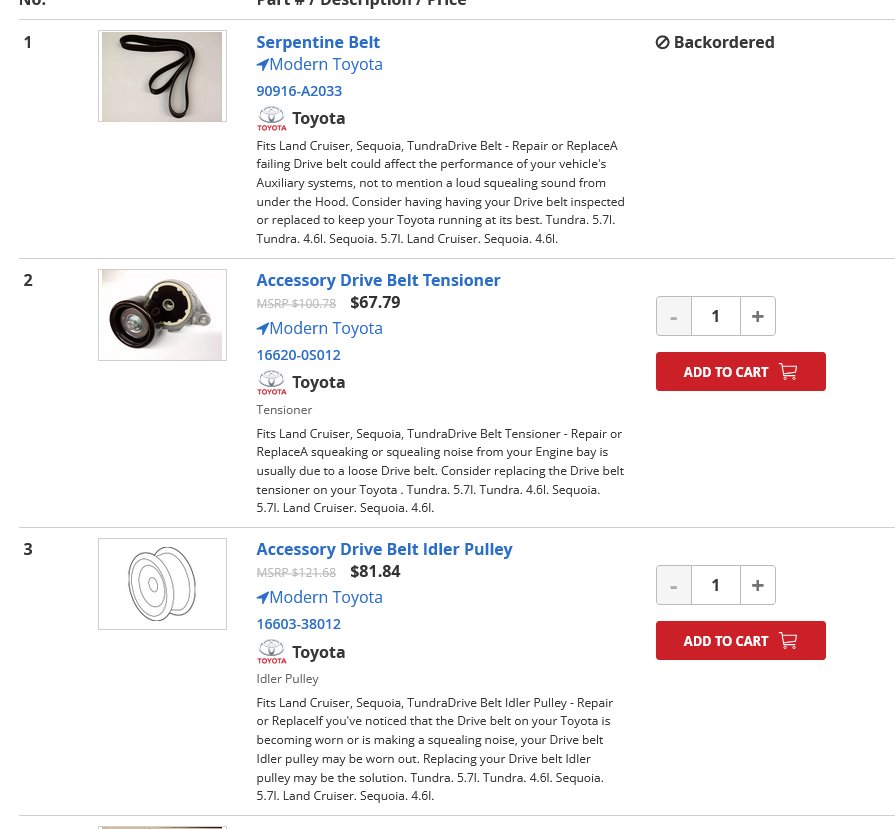Increase quantity for the Belt Tensioner
895x829 pixels.
pos(757,316)
